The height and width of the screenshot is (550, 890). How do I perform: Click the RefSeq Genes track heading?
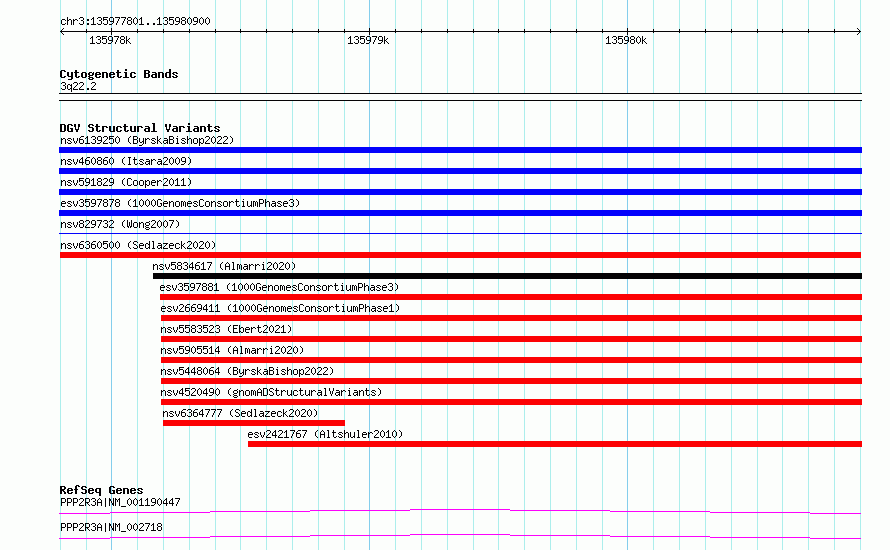point(102,490)
